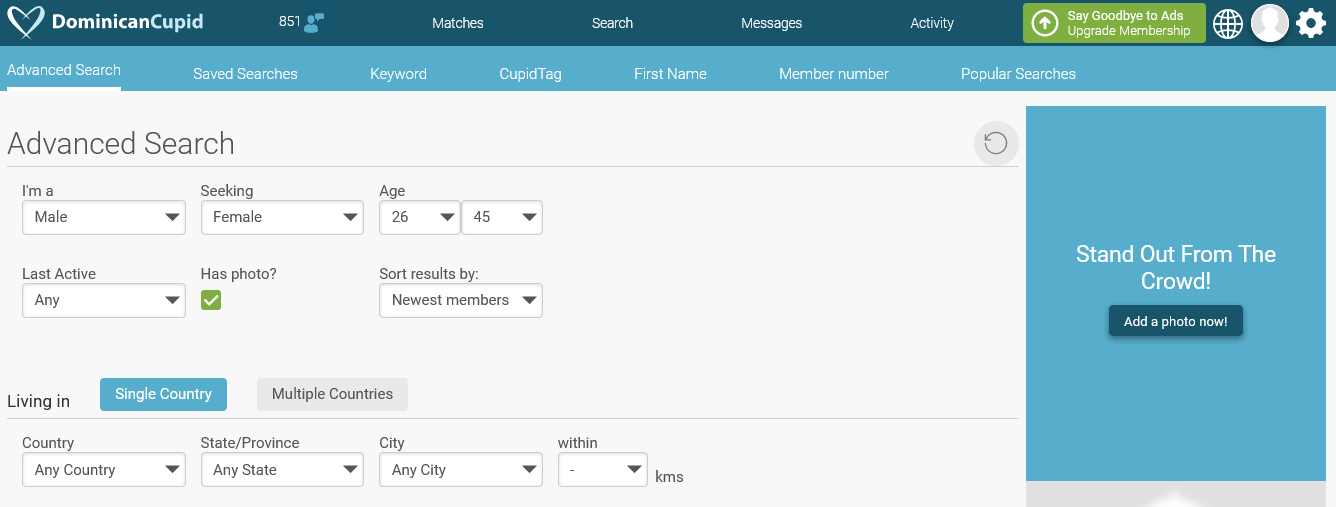1336x507 pixels.
Task: Open the Messages menu
Action: pyautogui.click(x=771, y=23)
